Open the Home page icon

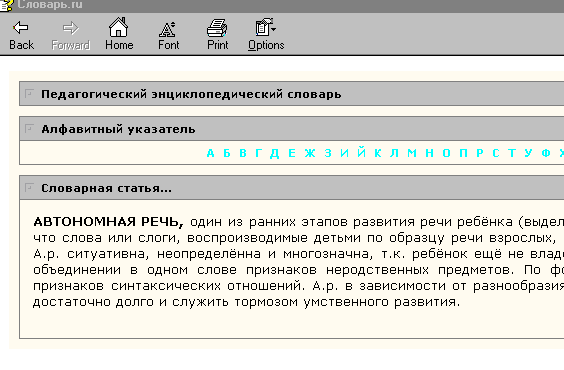pos(119,27)
